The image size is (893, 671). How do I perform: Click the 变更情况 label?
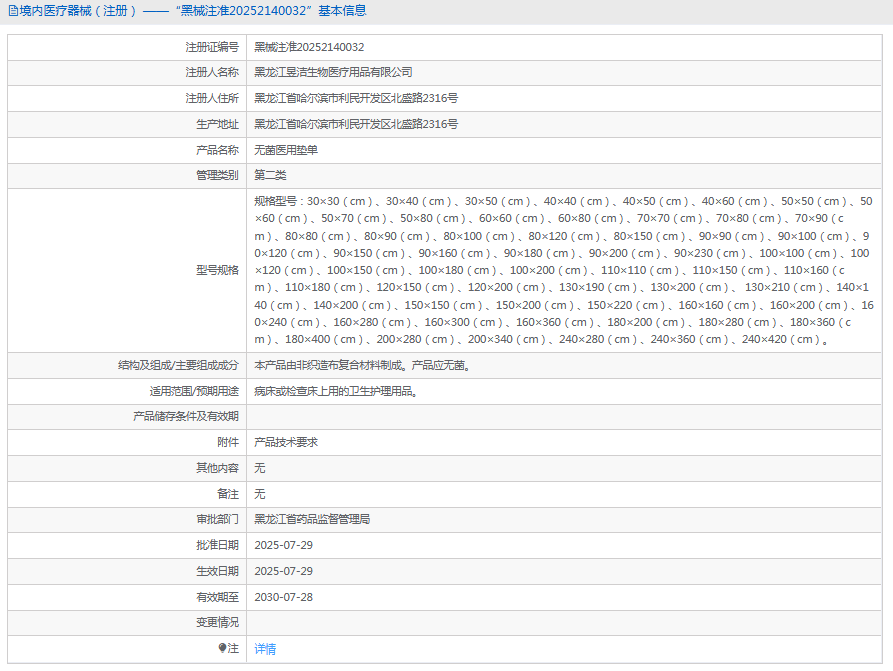[x=218, y=622]
